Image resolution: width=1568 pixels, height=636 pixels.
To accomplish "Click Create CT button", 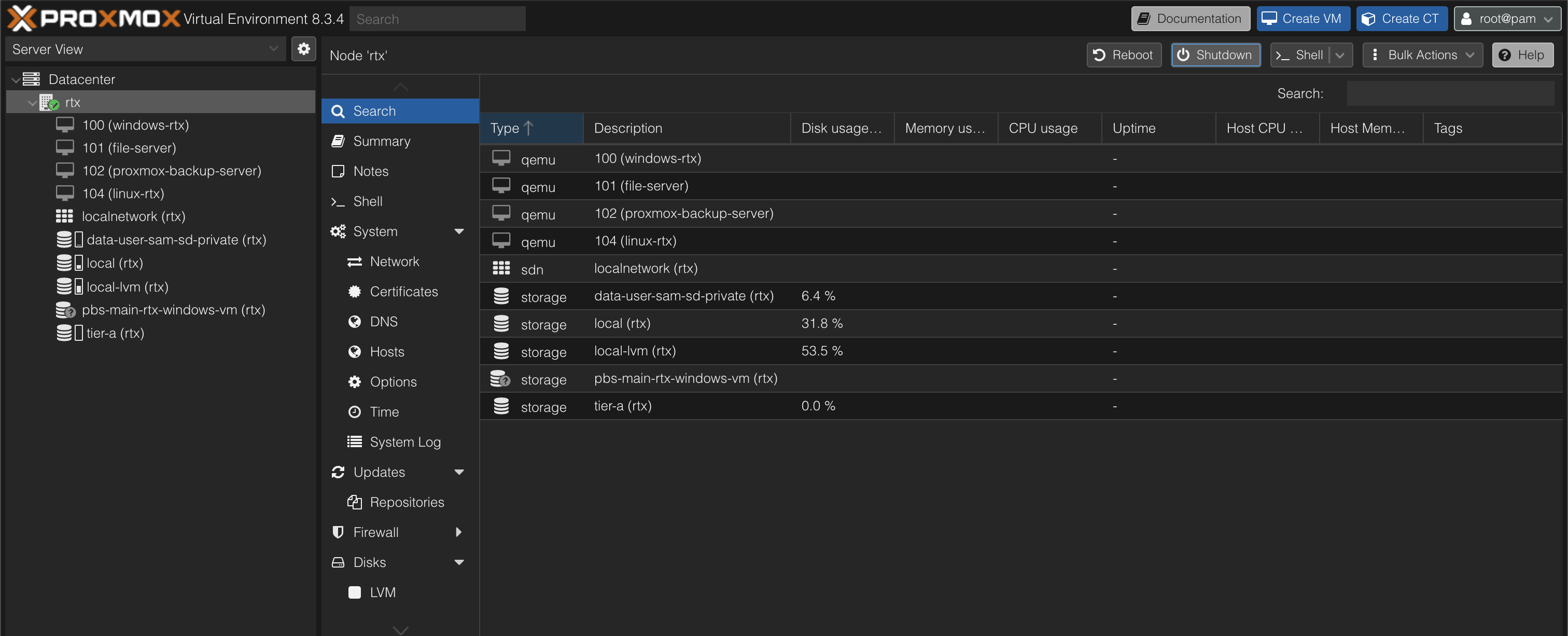I will coord(1401,18).
